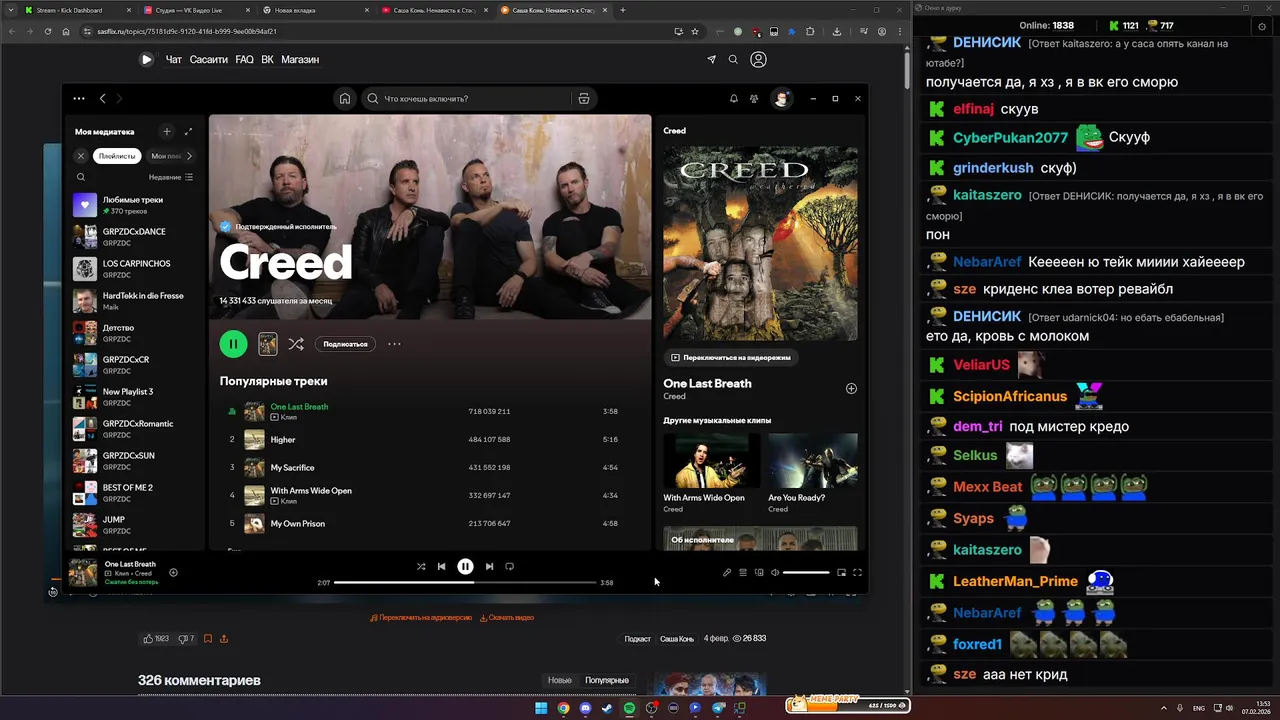Skip to next track in player bar

489,566
